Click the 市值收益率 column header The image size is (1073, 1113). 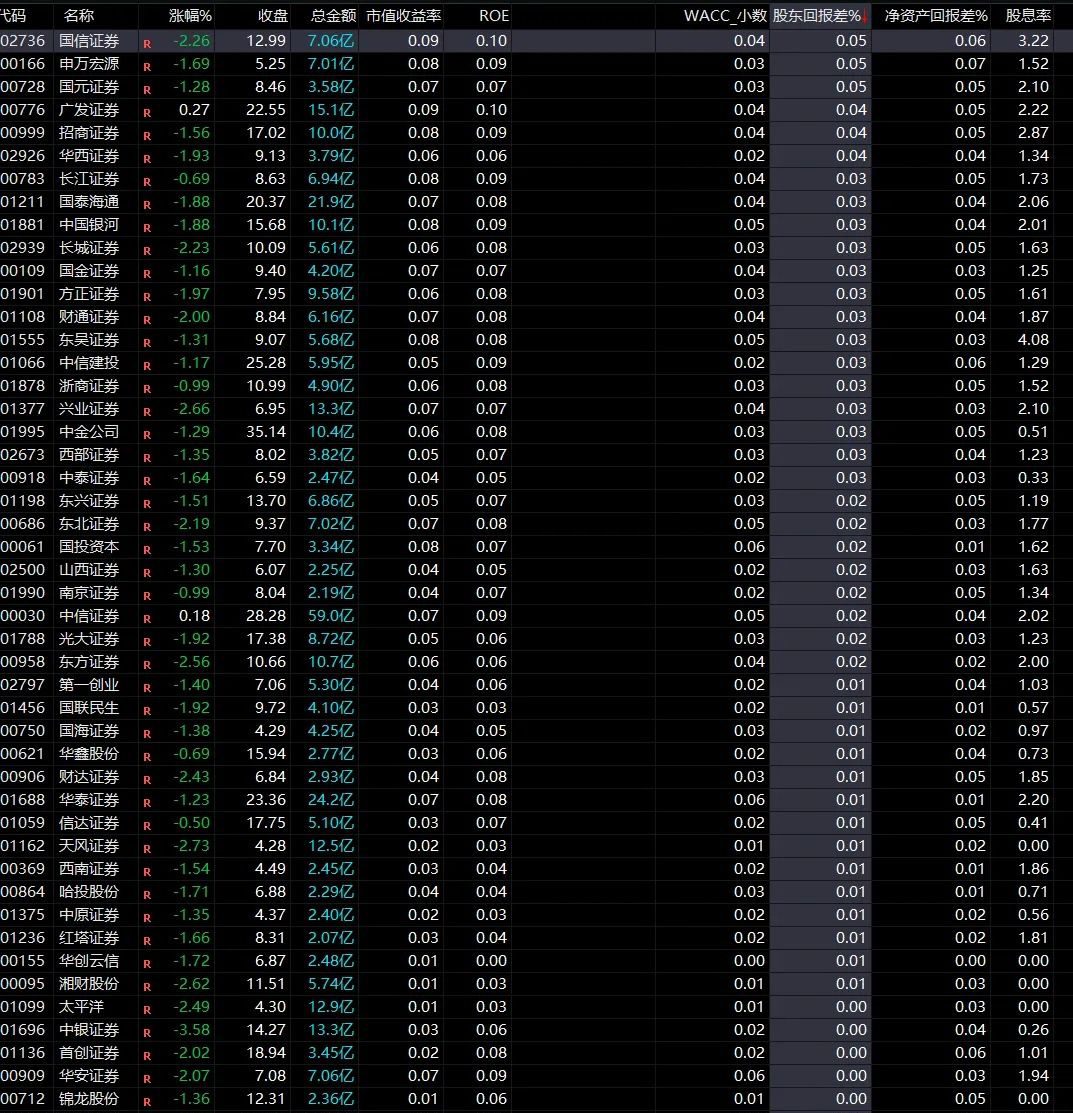click(x=403, y=16)
